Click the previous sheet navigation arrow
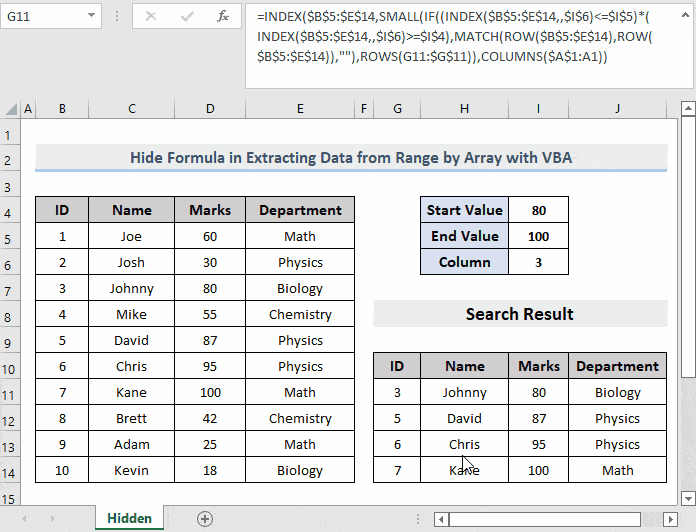The image size is (696, 532). [24, 518]
